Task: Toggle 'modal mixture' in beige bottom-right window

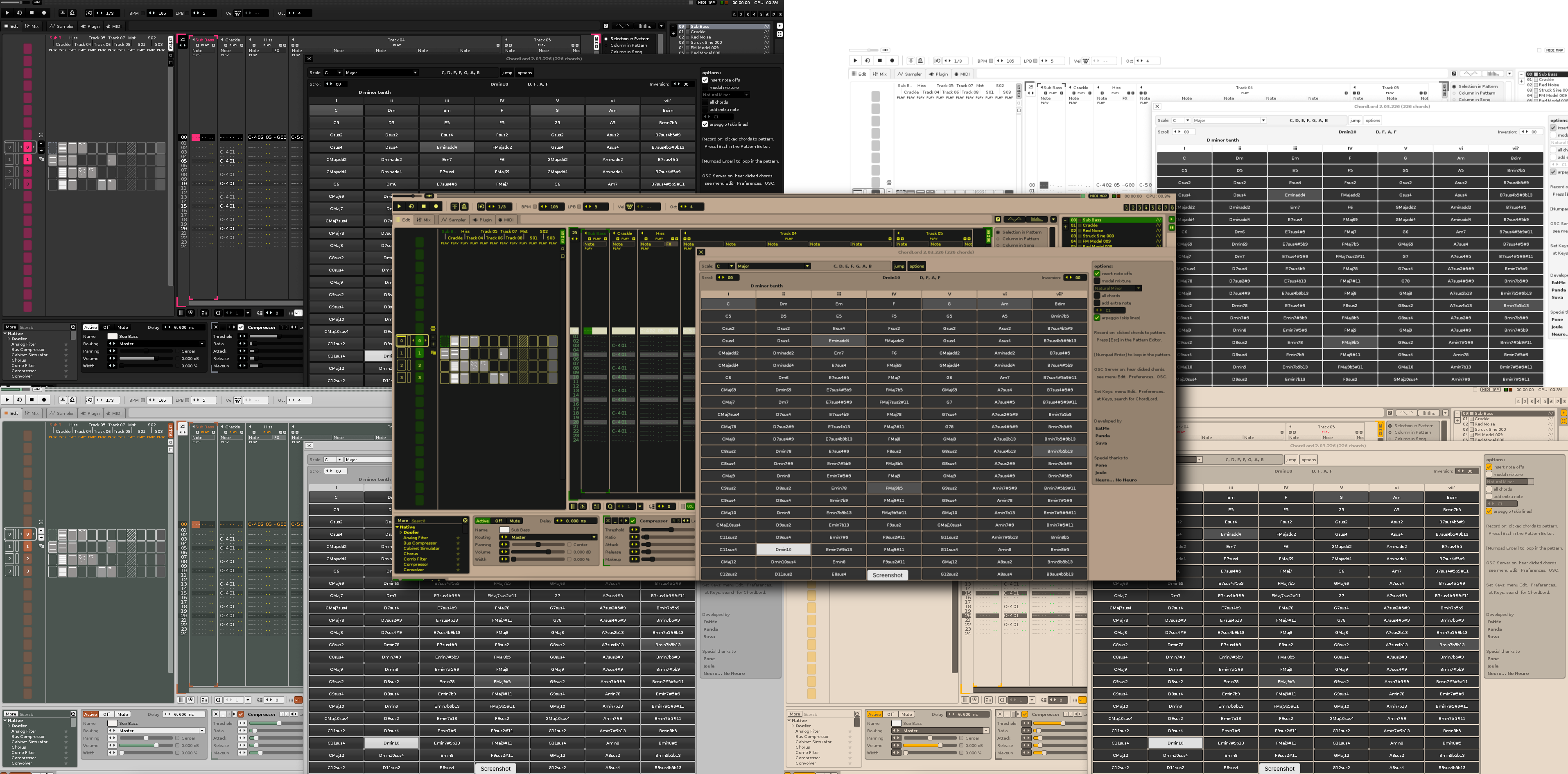Action: 1489,474
